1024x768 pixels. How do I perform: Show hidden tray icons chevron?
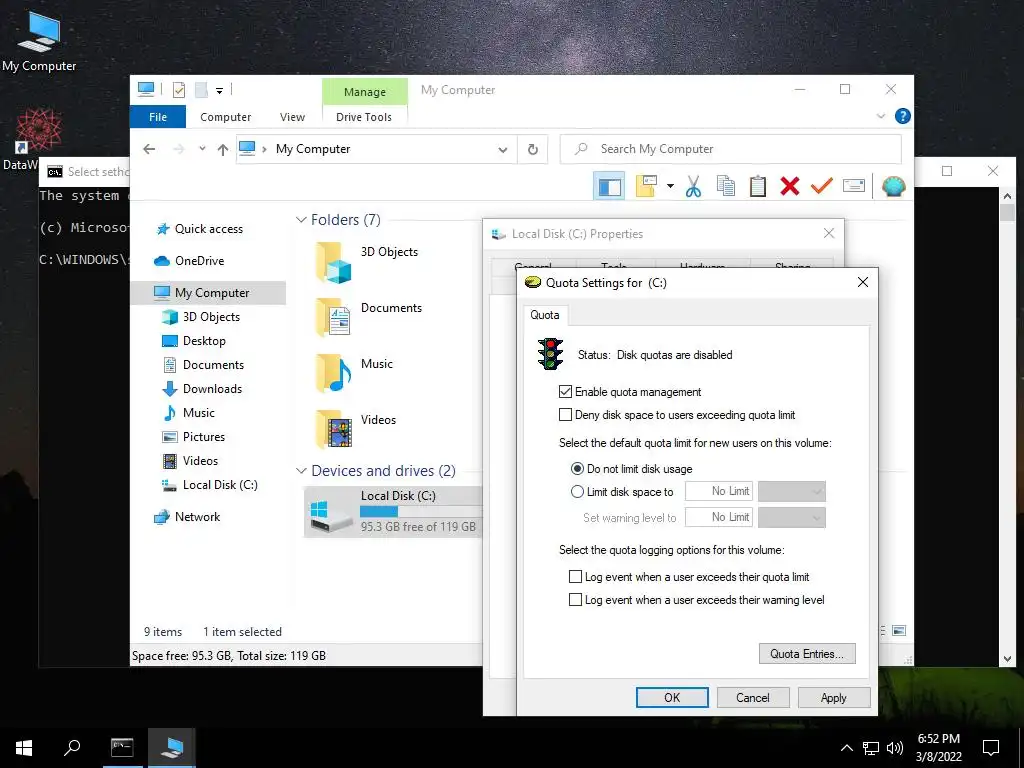846,748
